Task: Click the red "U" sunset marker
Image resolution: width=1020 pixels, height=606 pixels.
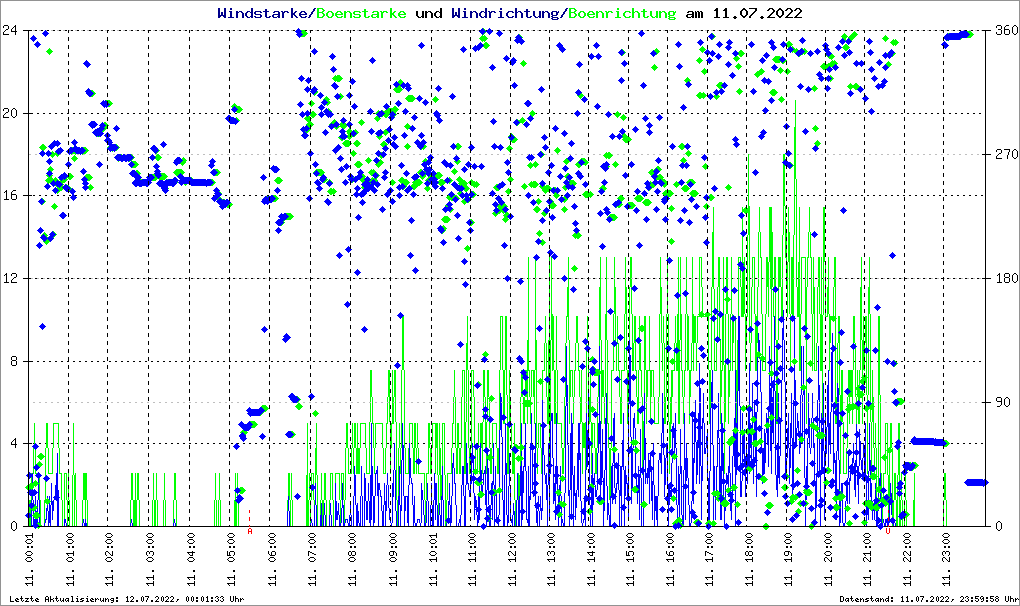Action: point(887,532)
